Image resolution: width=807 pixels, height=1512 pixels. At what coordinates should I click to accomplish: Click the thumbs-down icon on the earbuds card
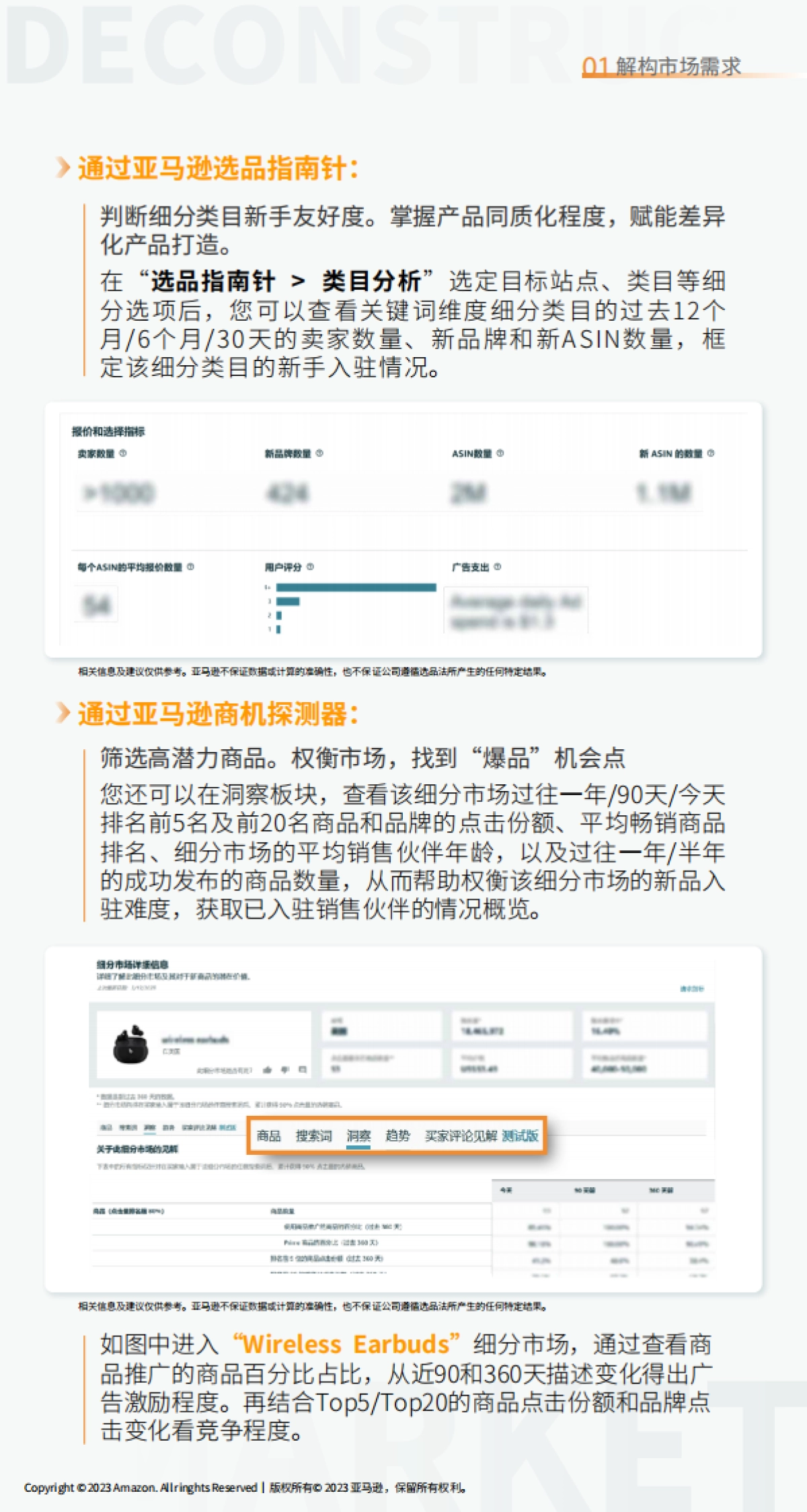[285, 1069]
